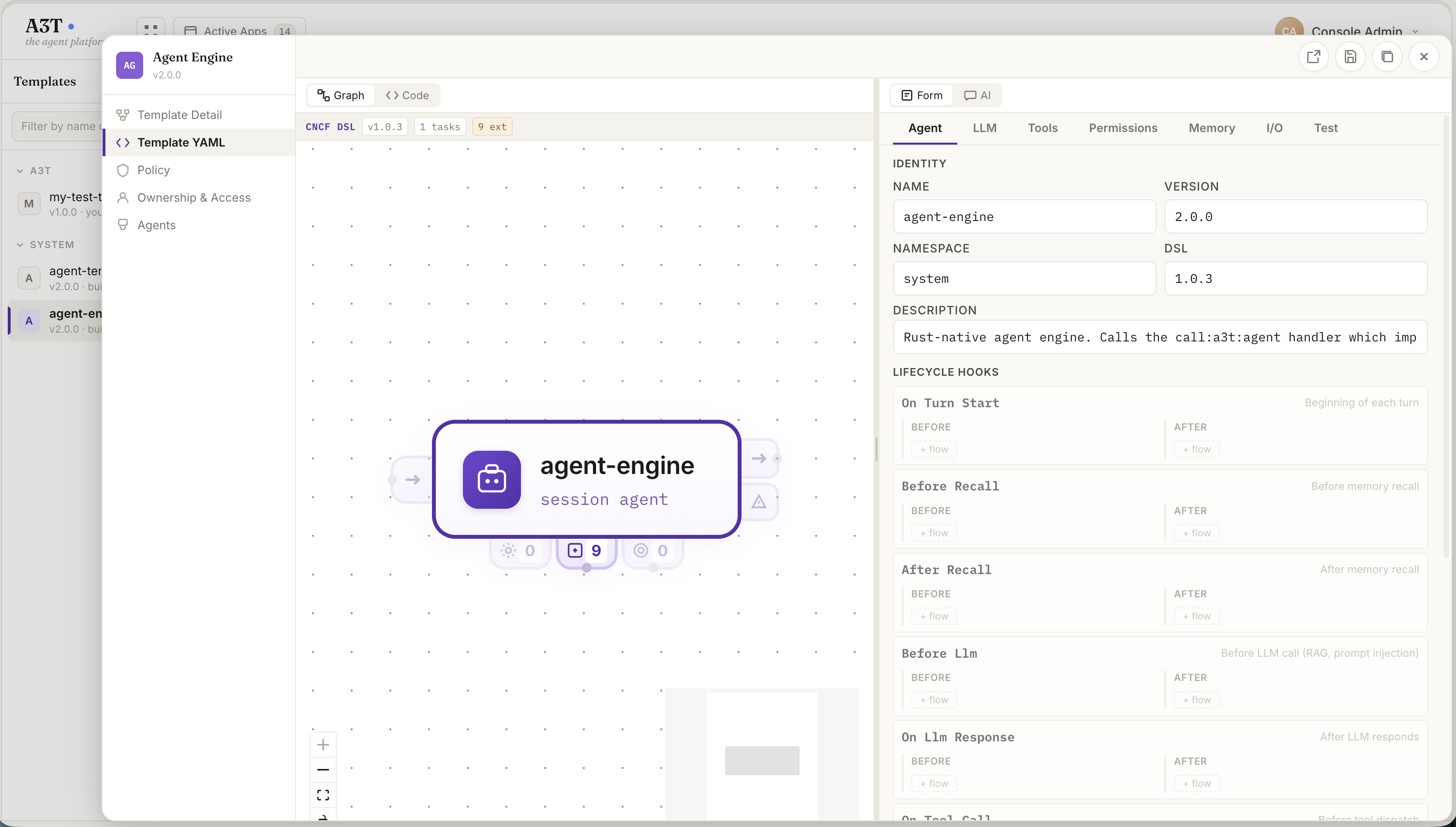Open Policy in sidebar
This screenshot has height=827, width=1456.
(199, 170)
